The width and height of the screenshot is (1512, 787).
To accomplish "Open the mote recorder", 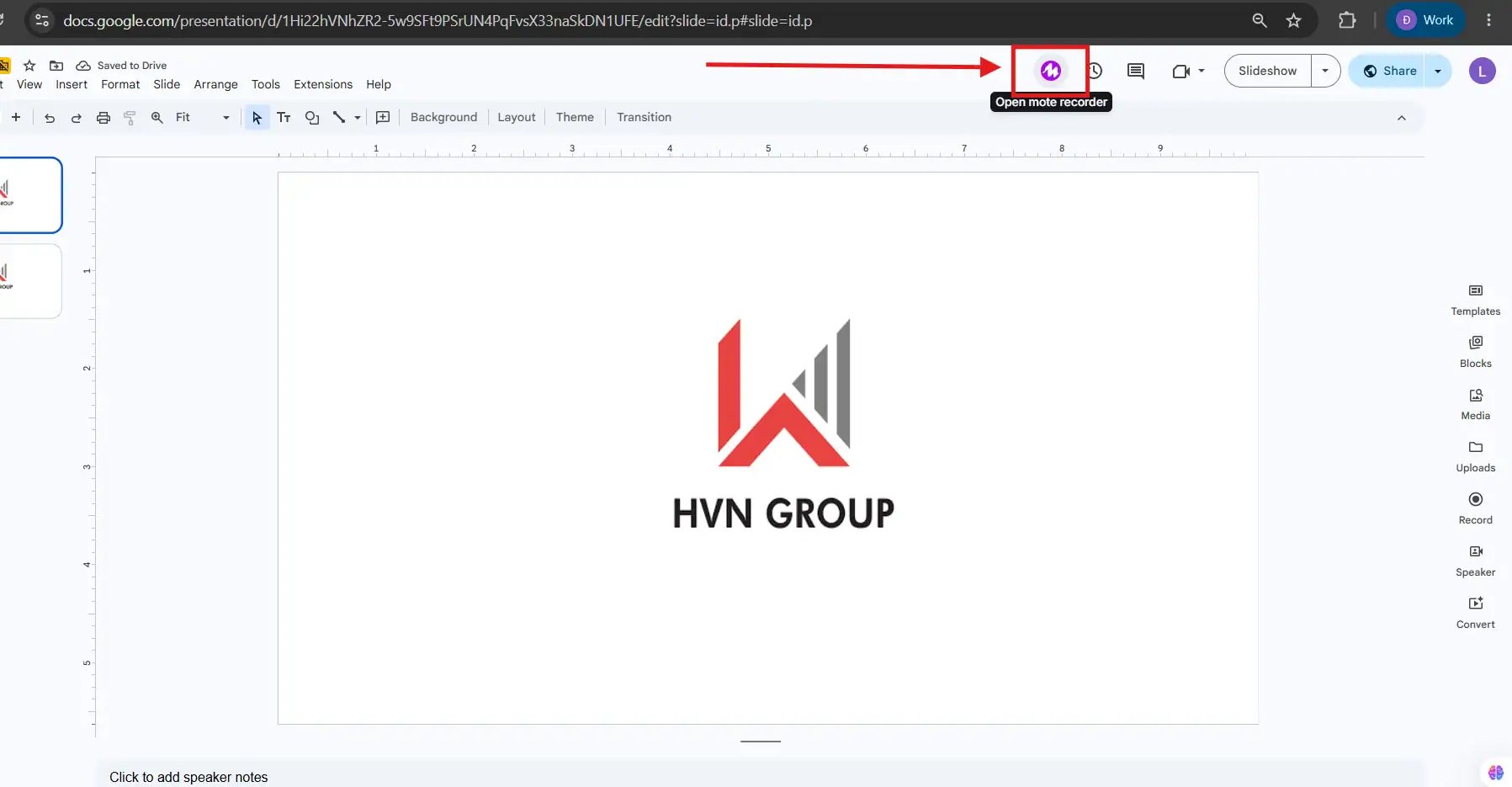I will [x=1050, y=71].
